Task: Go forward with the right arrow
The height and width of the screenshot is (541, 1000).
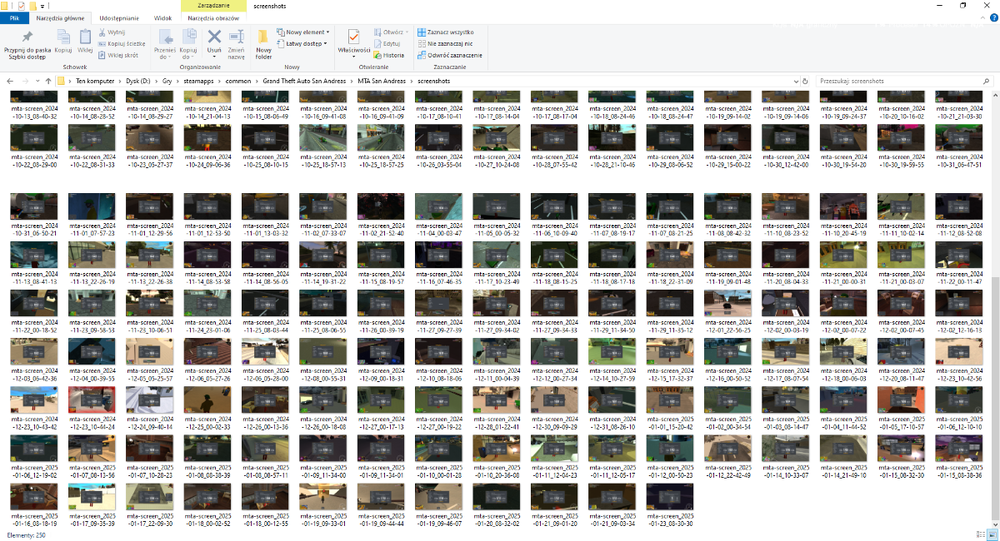Action: pos(25,81)
